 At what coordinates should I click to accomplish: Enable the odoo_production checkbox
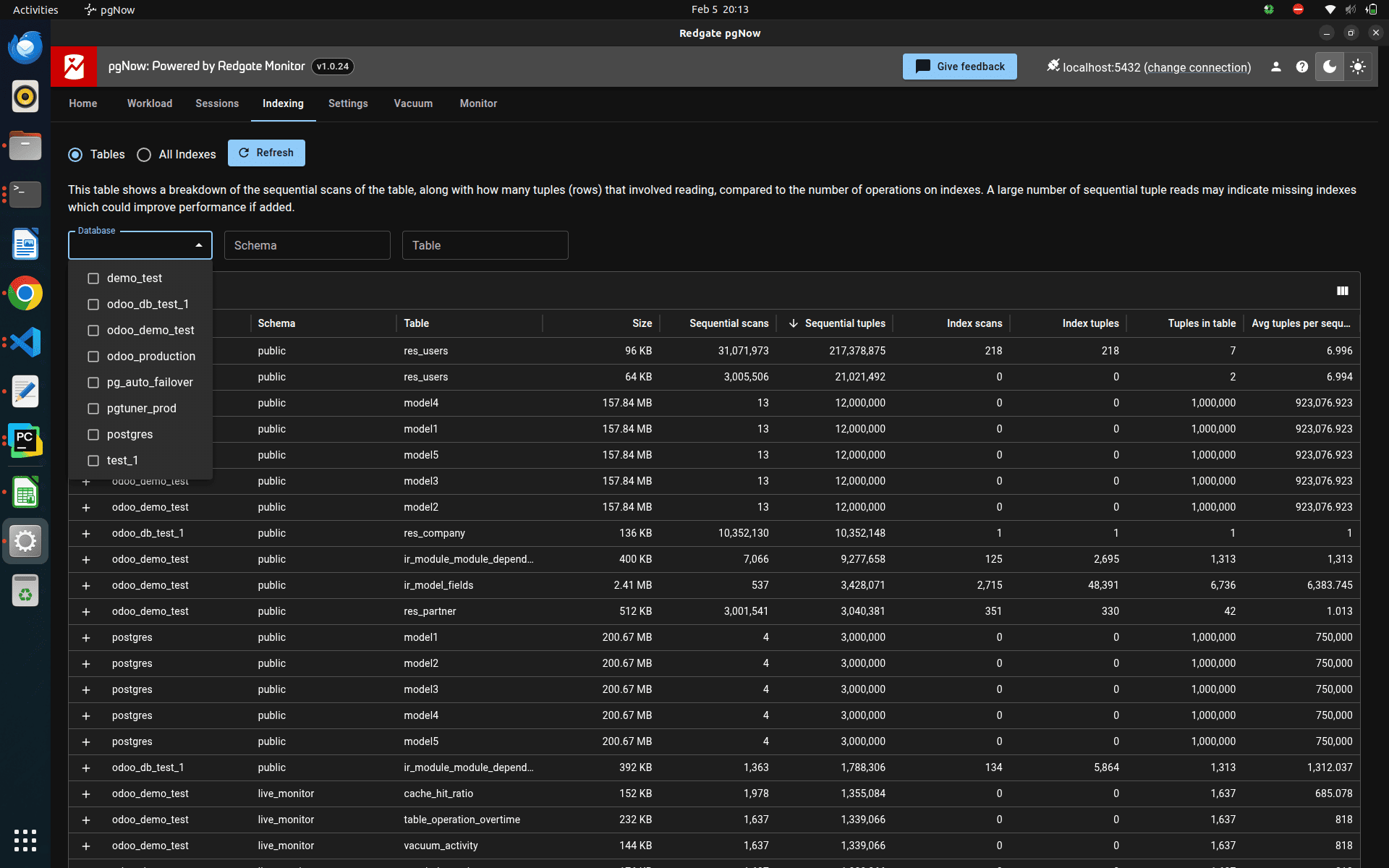click(x=93, y=356)
